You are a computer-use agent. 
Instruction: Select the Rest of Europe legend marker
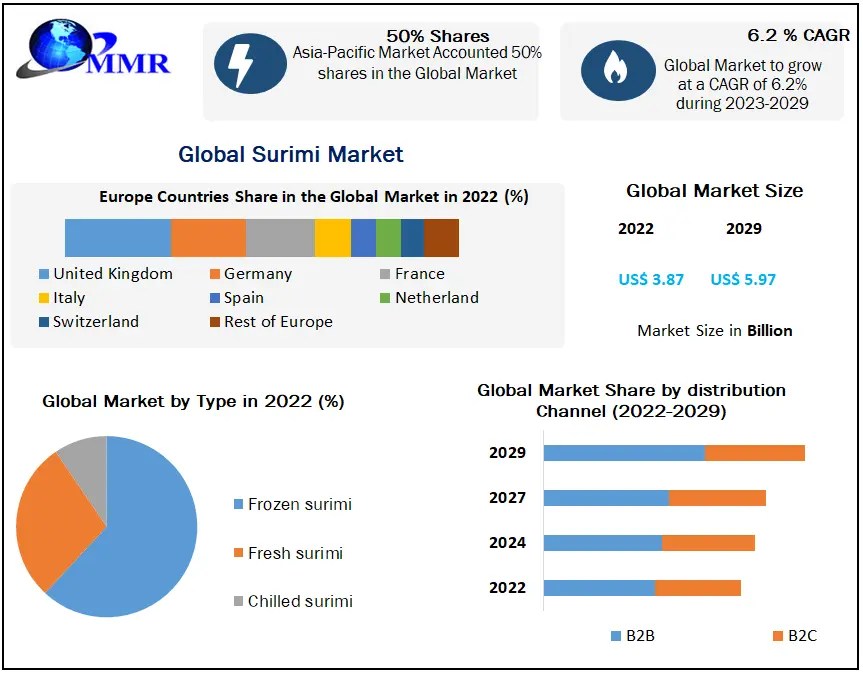click(215, 321)
